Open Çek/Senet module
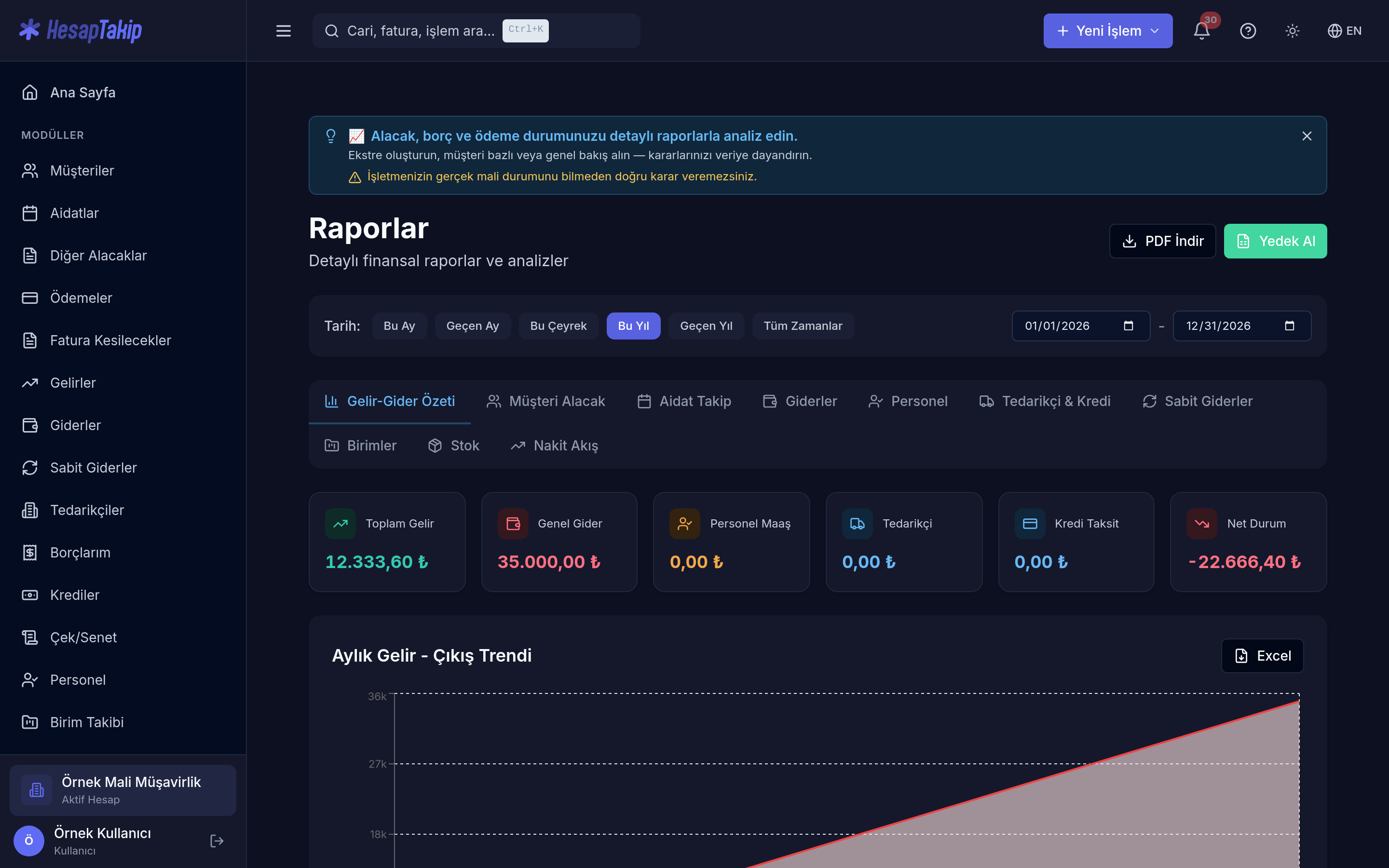1389x868 pixels. [123, 638]
